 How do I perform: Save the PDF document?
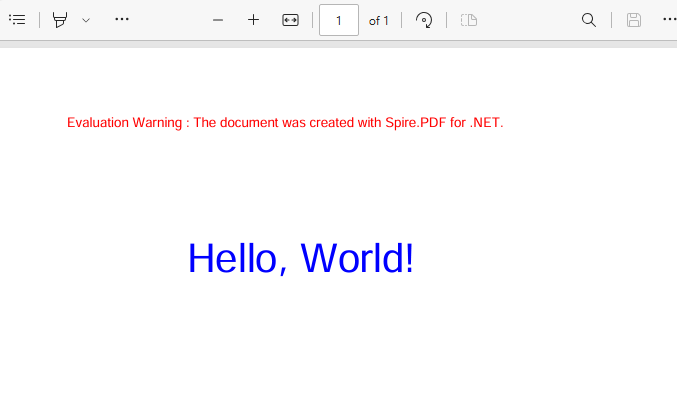(x=634, y=20)
